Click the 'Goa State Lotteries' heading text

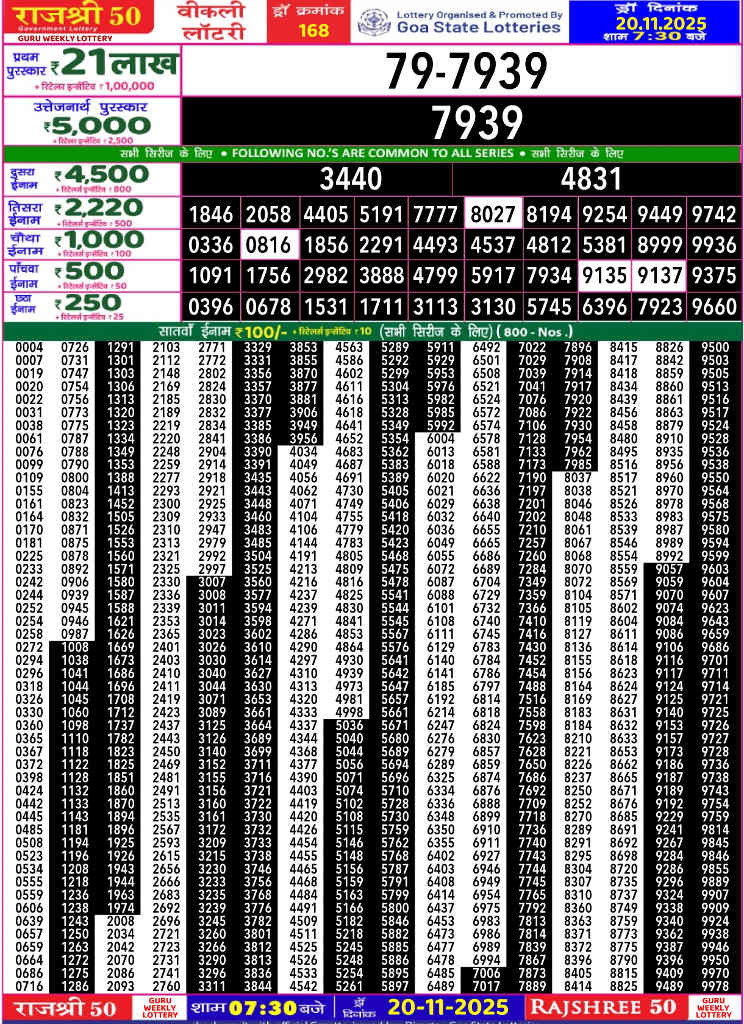point(478,27)
